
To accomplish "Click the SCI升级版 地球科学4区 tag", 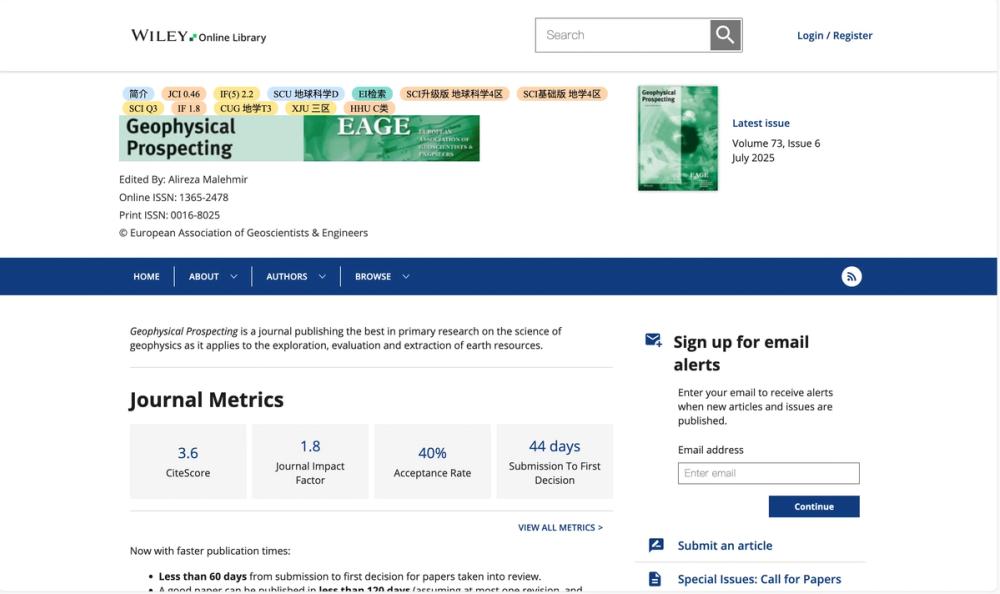I will 454,94.
